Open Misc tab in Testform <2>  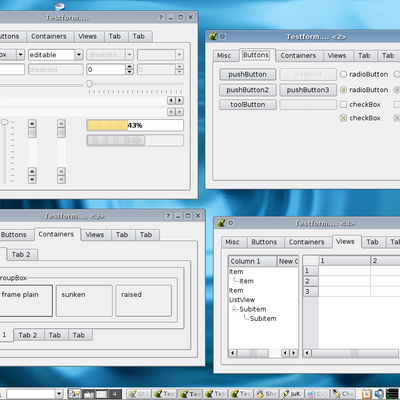pyautogui.click(x=224, y=56)
